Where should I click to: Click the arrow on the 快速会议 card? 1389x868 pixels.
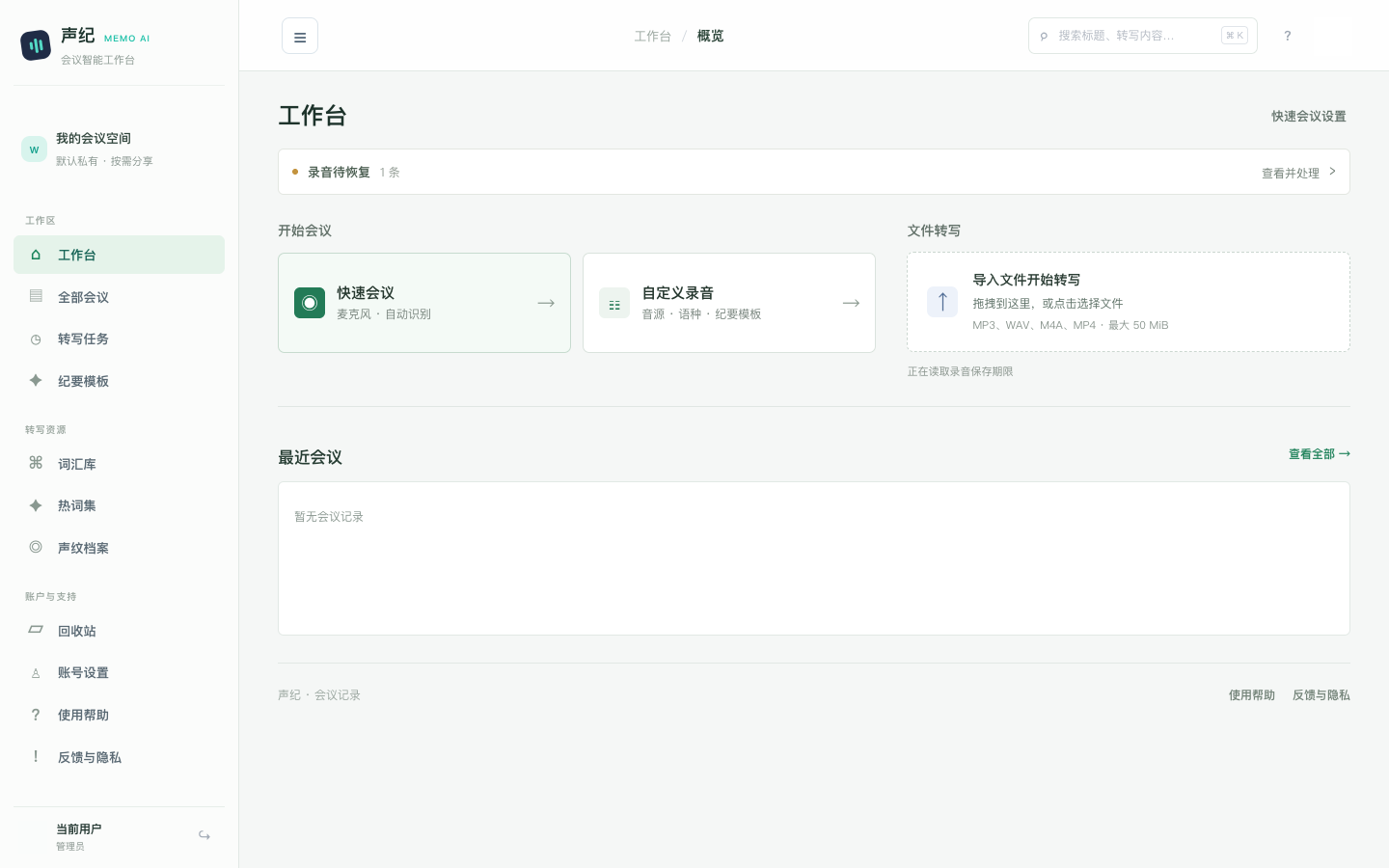(546, 303)
